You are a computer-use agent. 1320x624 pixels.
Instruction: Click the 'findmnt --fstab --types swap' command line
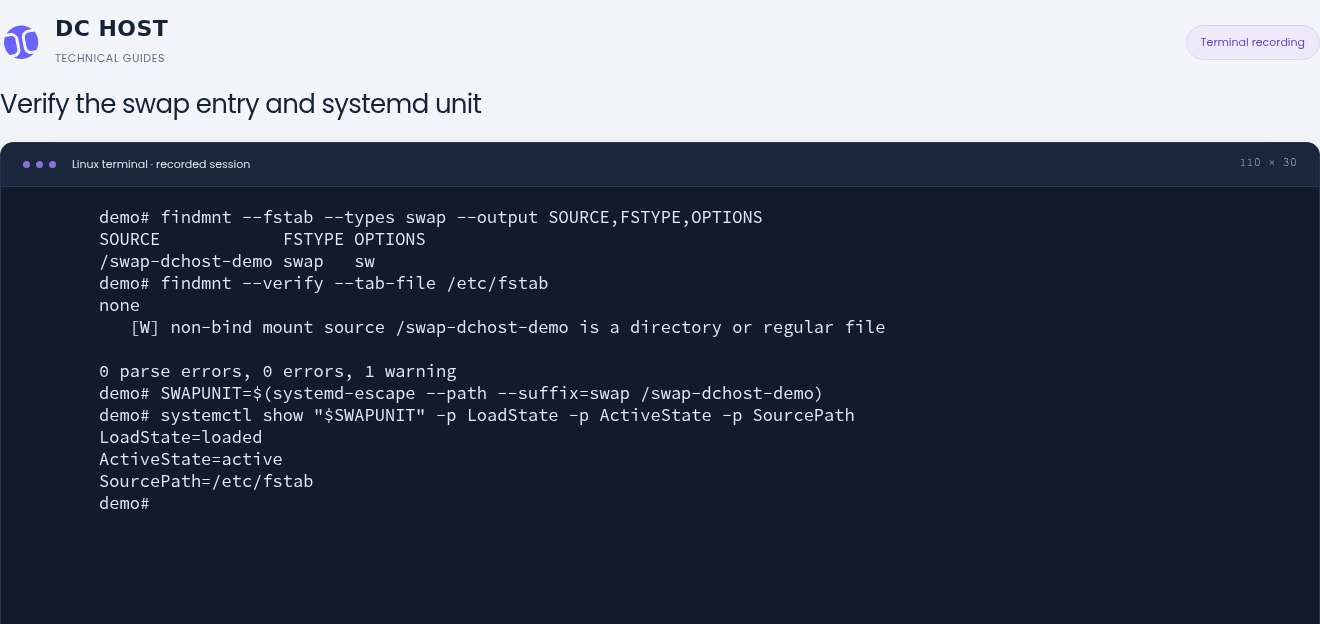tap(431, 217)
